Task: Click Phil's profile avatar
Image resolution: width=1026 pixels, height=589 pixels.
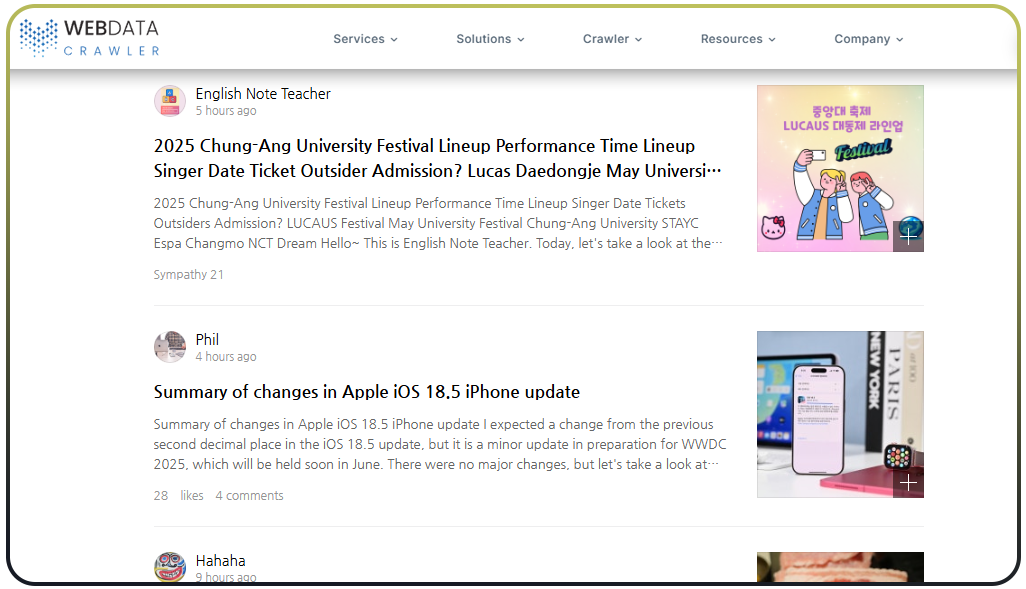Action: pos(170,347)
